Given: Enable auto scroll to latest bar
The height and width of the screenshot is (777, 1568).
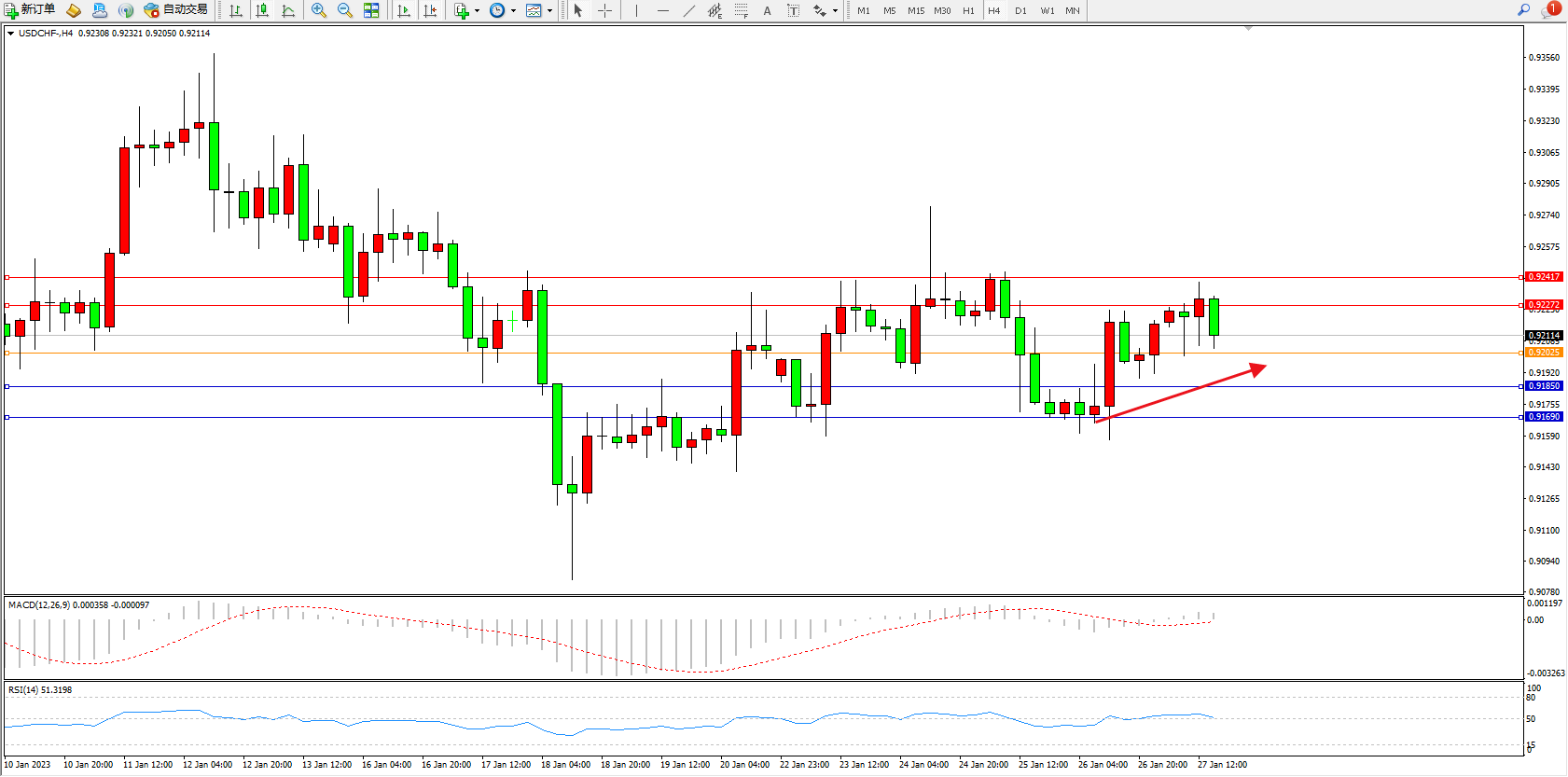Looking at the screenshot, I should point(404,10).
